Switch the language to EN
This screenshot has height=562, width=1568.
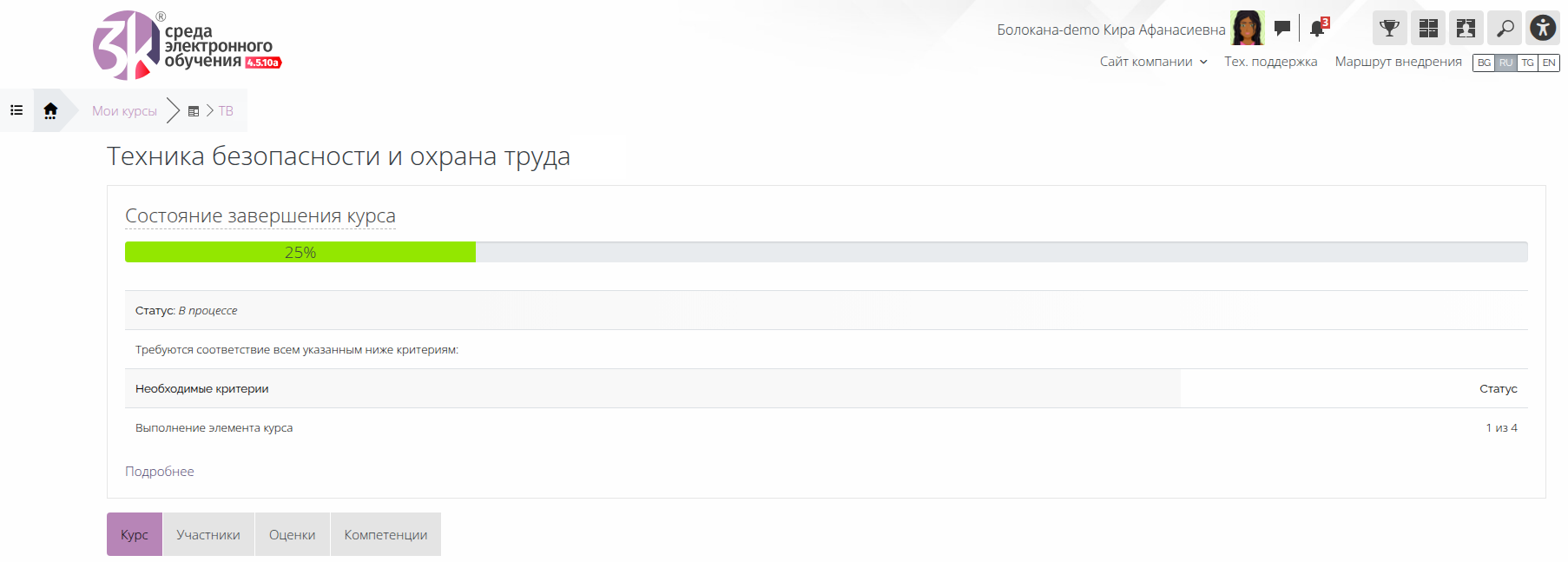pyautogui.click(x=1549, y=63)
